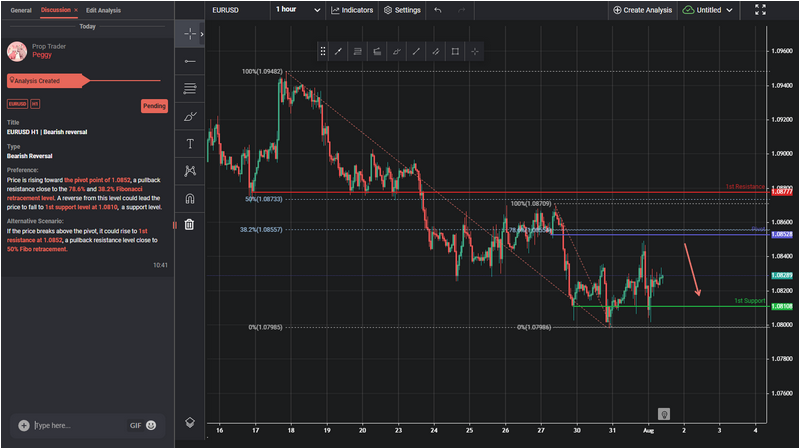The image size is (799, 448).
Task: Pick the brush tool in floating toolbar
Action: [396, 51]
